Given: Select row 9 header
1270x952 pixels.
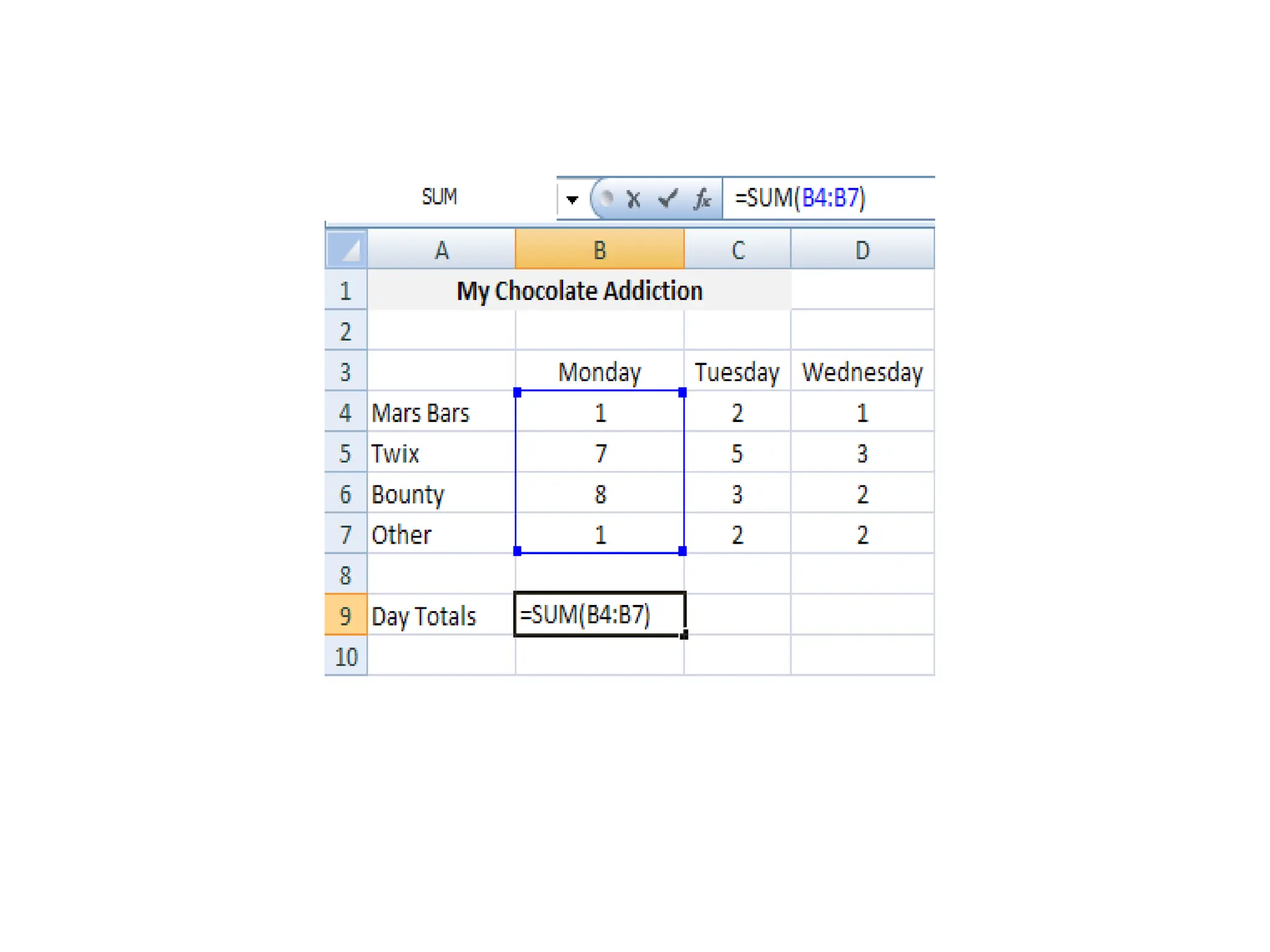Looking at the screenshot, I should (345, 615).
